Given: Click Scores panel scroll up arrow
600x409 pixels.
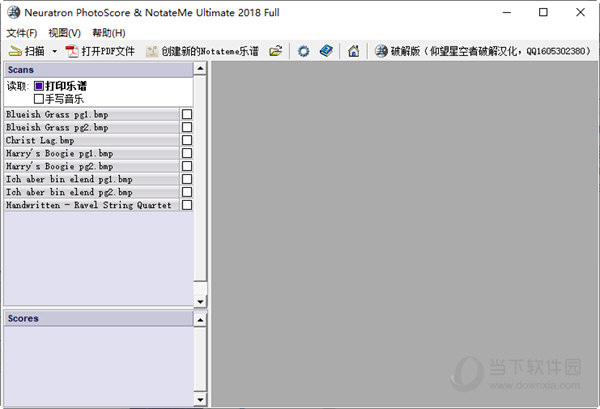Looking at the screenshot, I should [200, 319].
